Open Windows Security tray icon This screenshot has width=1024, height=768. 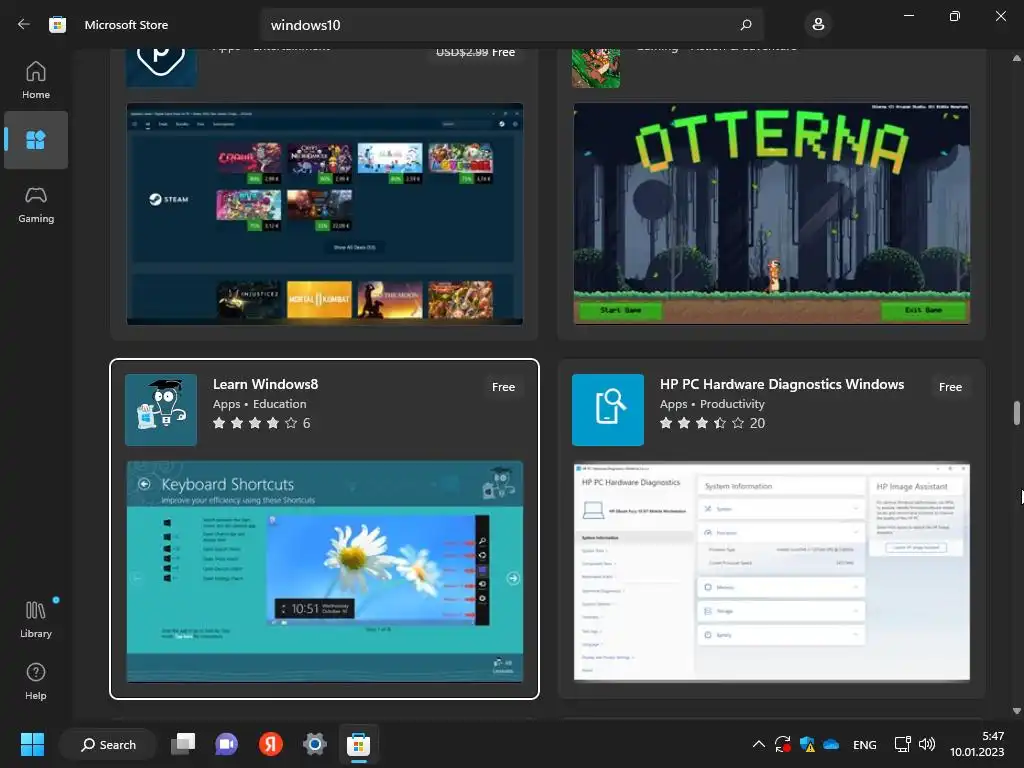pos(807,744)
